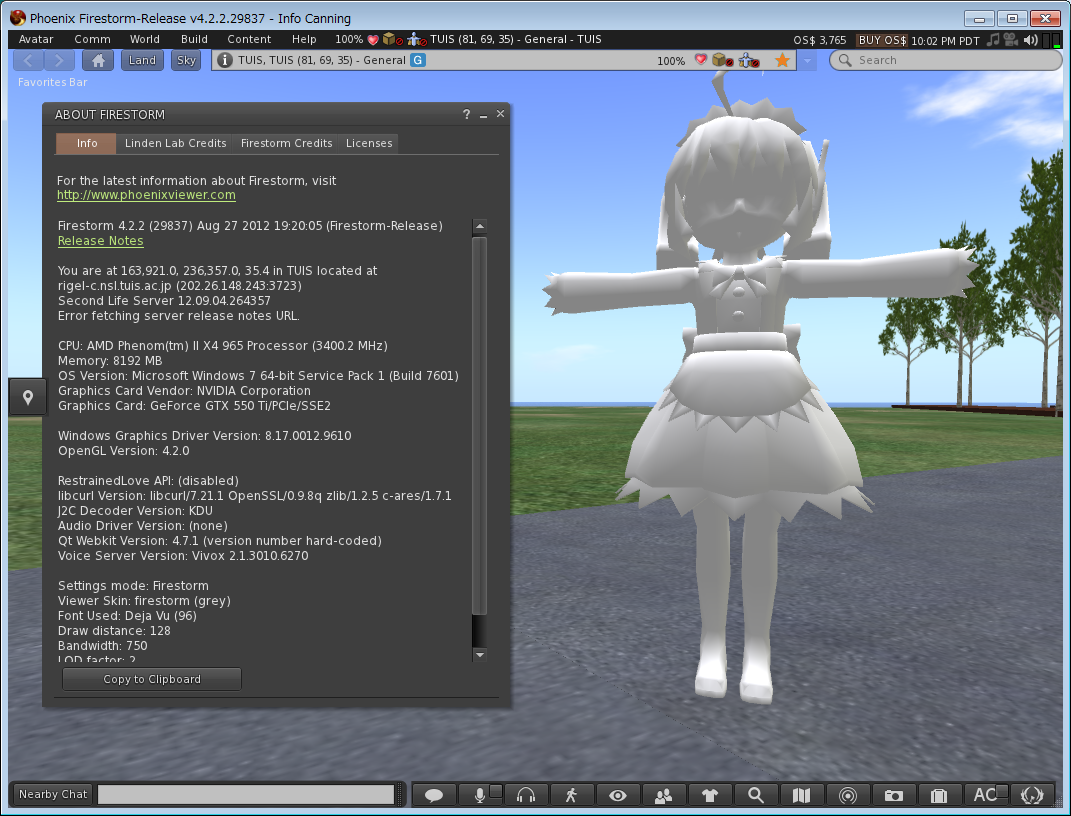This screenshot has width=1071, height=816.
Task: Click the orange favorite star icon
Action: click(782, 60)
